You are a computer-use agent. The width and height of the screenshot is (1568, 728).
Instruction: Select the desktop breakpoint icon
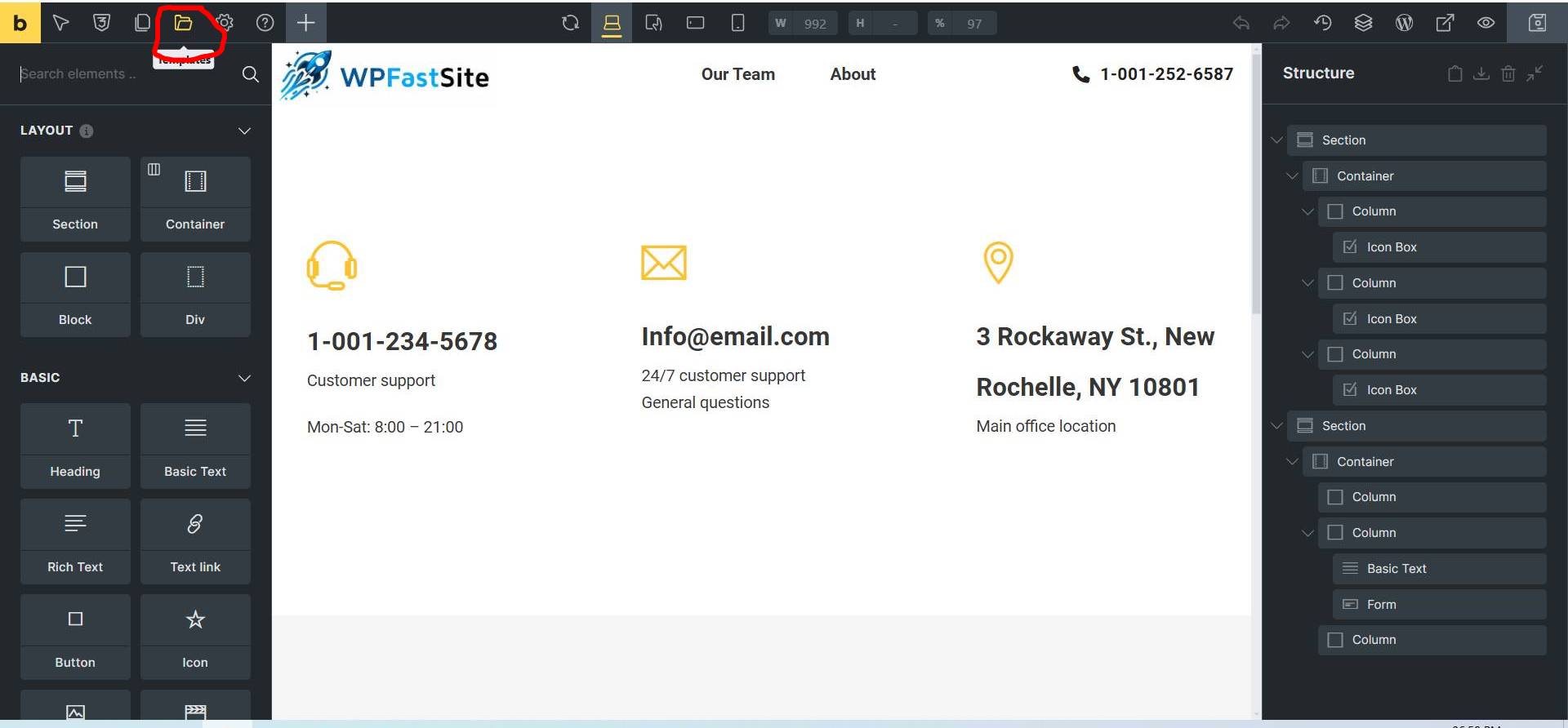click(612, 23)
